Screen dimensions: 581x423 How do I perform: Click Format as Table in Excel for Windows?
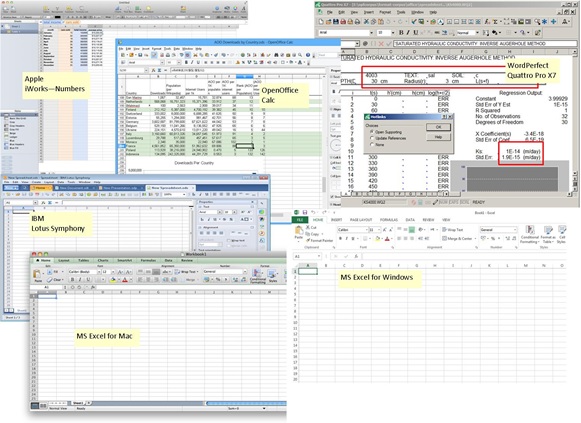(x=548, y=233)
